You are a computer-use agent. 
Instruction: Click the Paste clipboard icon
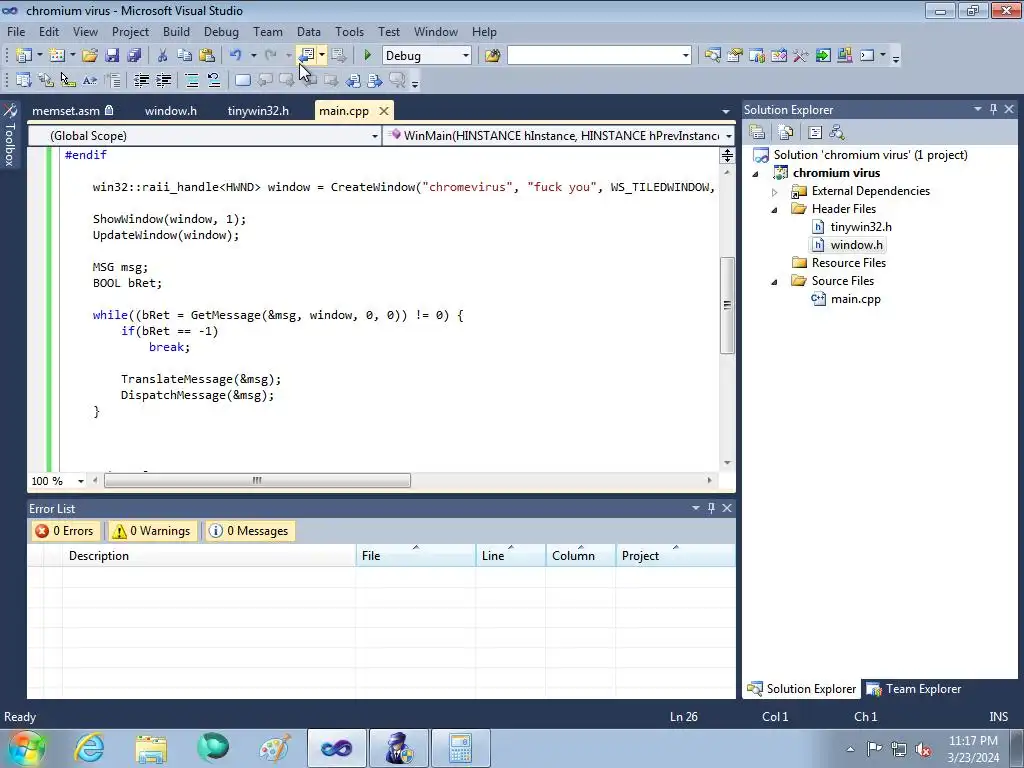[207, 56]
